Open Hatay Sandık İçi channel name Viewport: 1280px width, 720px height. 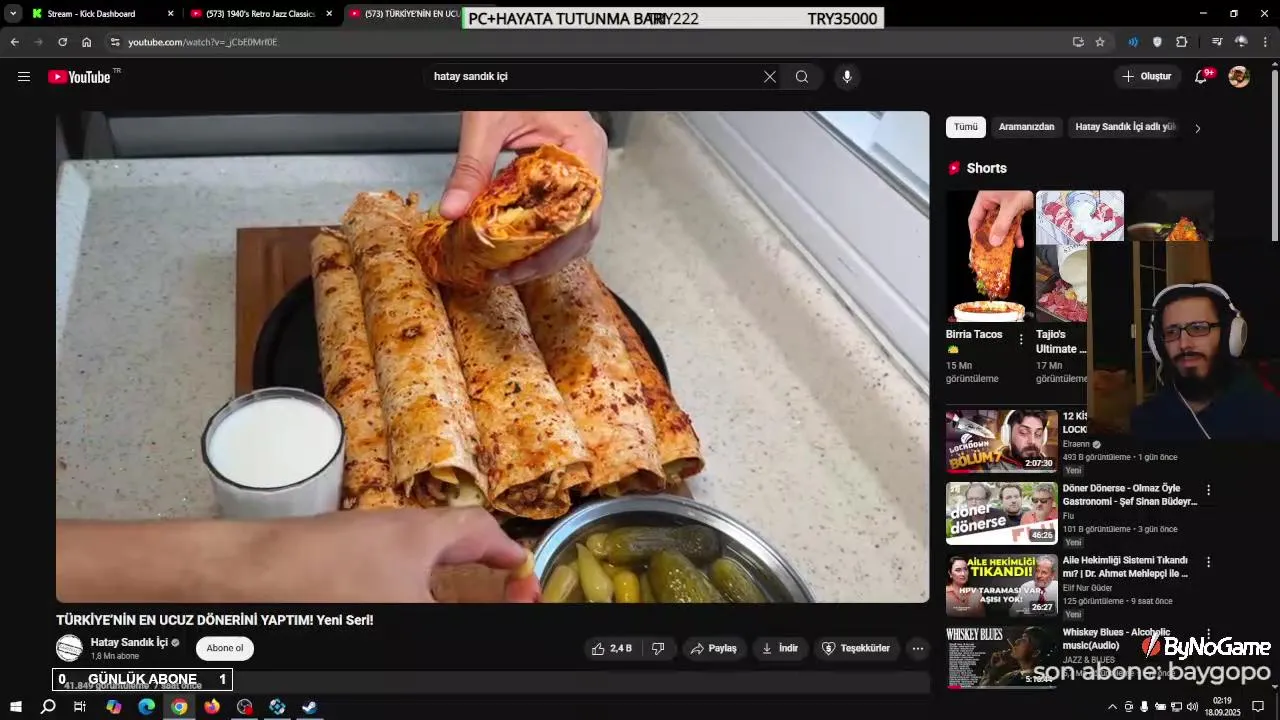click(x=129, y=643)
